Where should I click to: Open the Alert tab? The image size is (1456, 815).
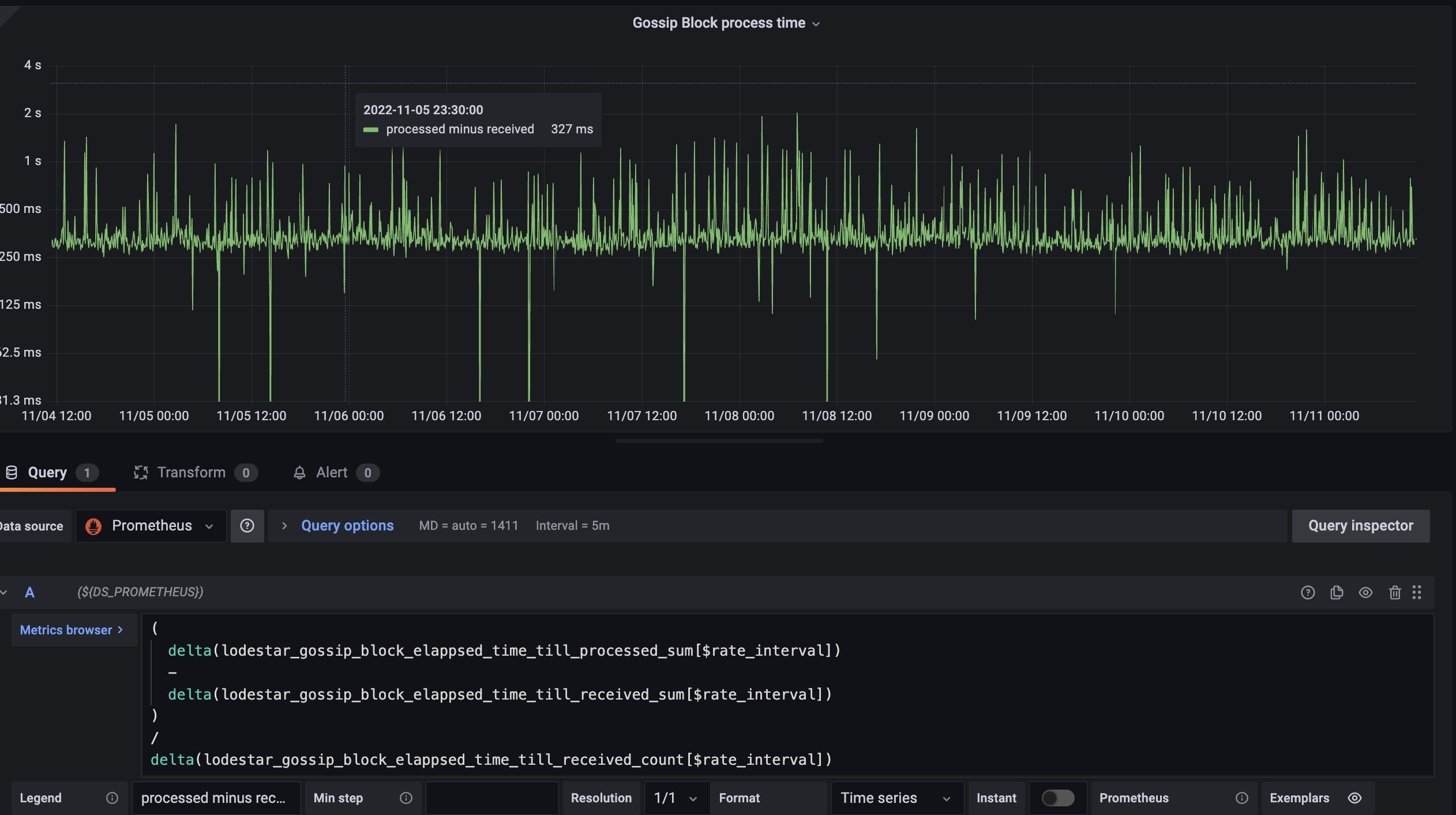point(331,472)
